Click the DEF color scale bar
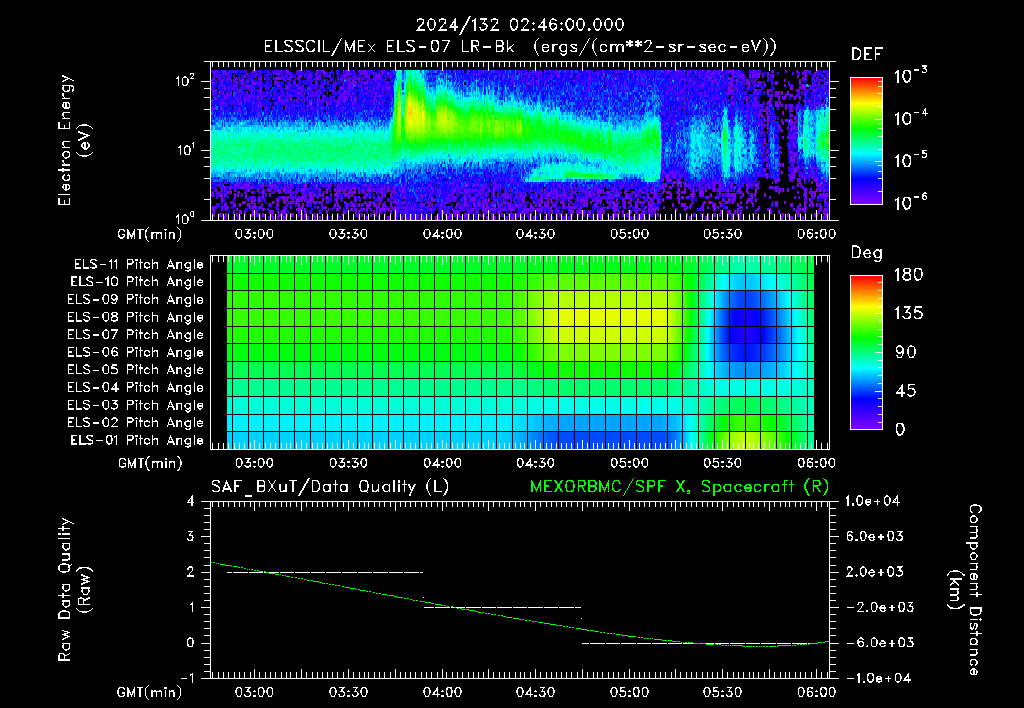 click(x=866, y=140)
